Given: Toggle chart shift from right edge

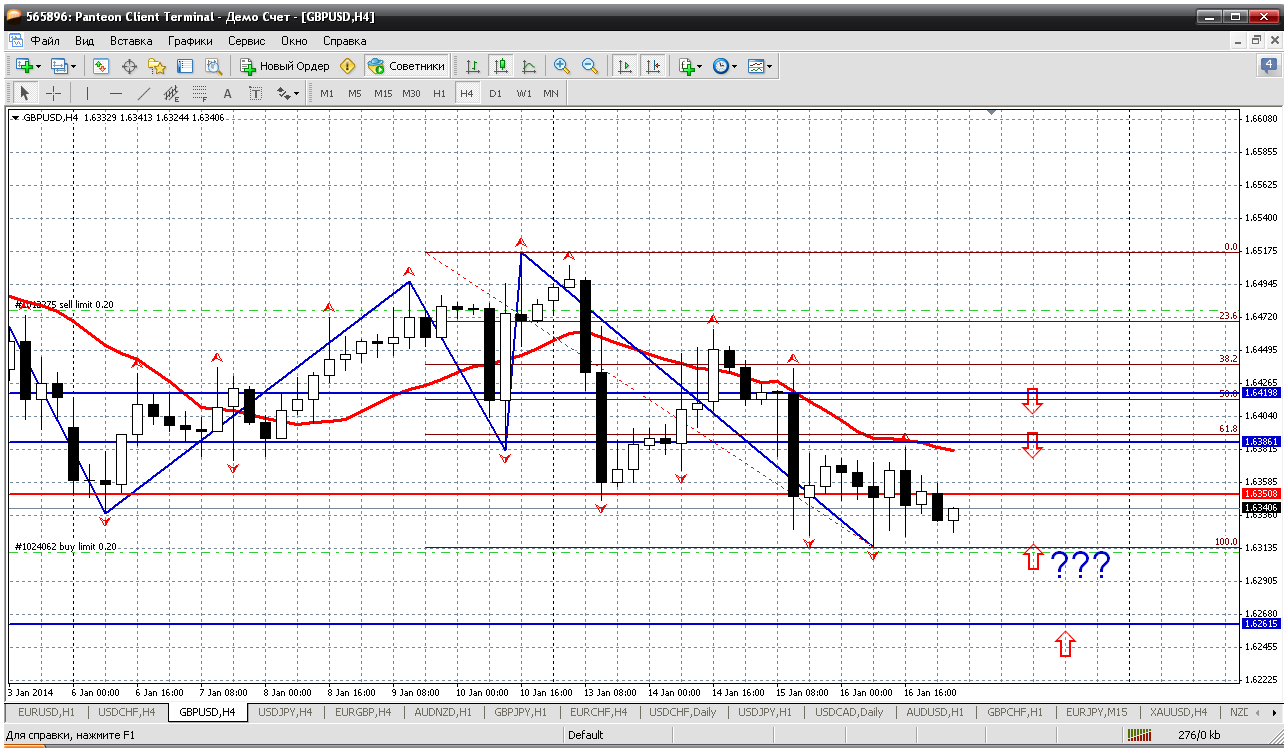Looking at the screenshot, I should pos(653,66).
